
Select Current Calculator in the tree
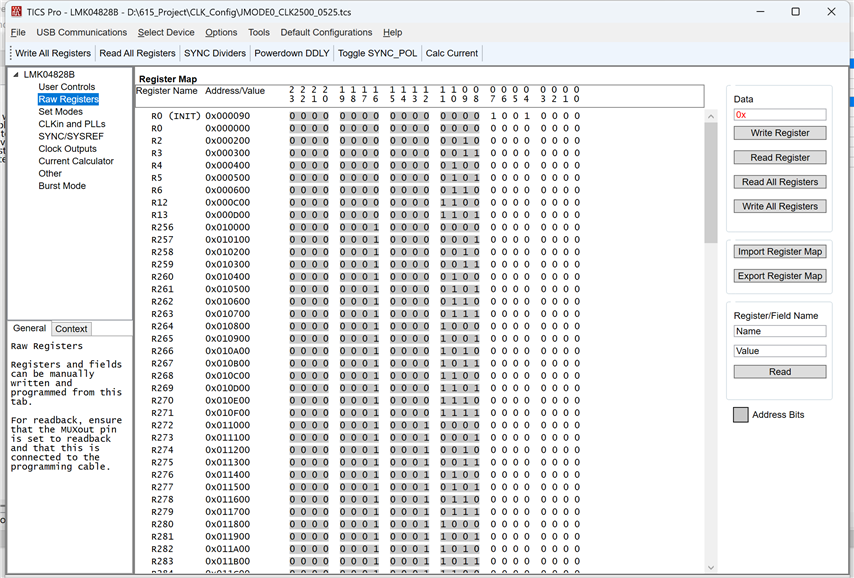coord(76,161)
